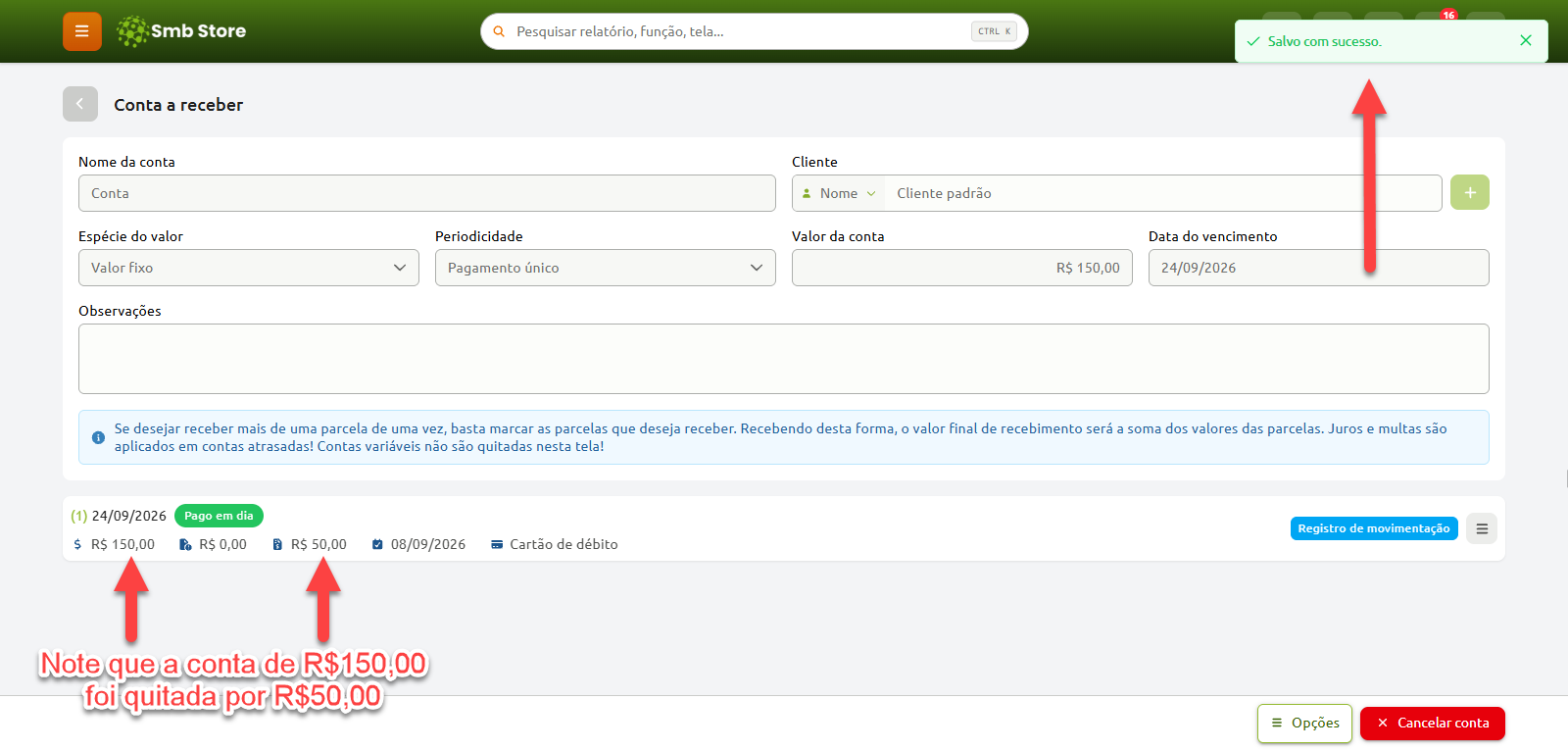The height and width of the screenshot is (750, 1568).
Task: Click the red 16 notification badge
Action: click(x=1448, y=15)
